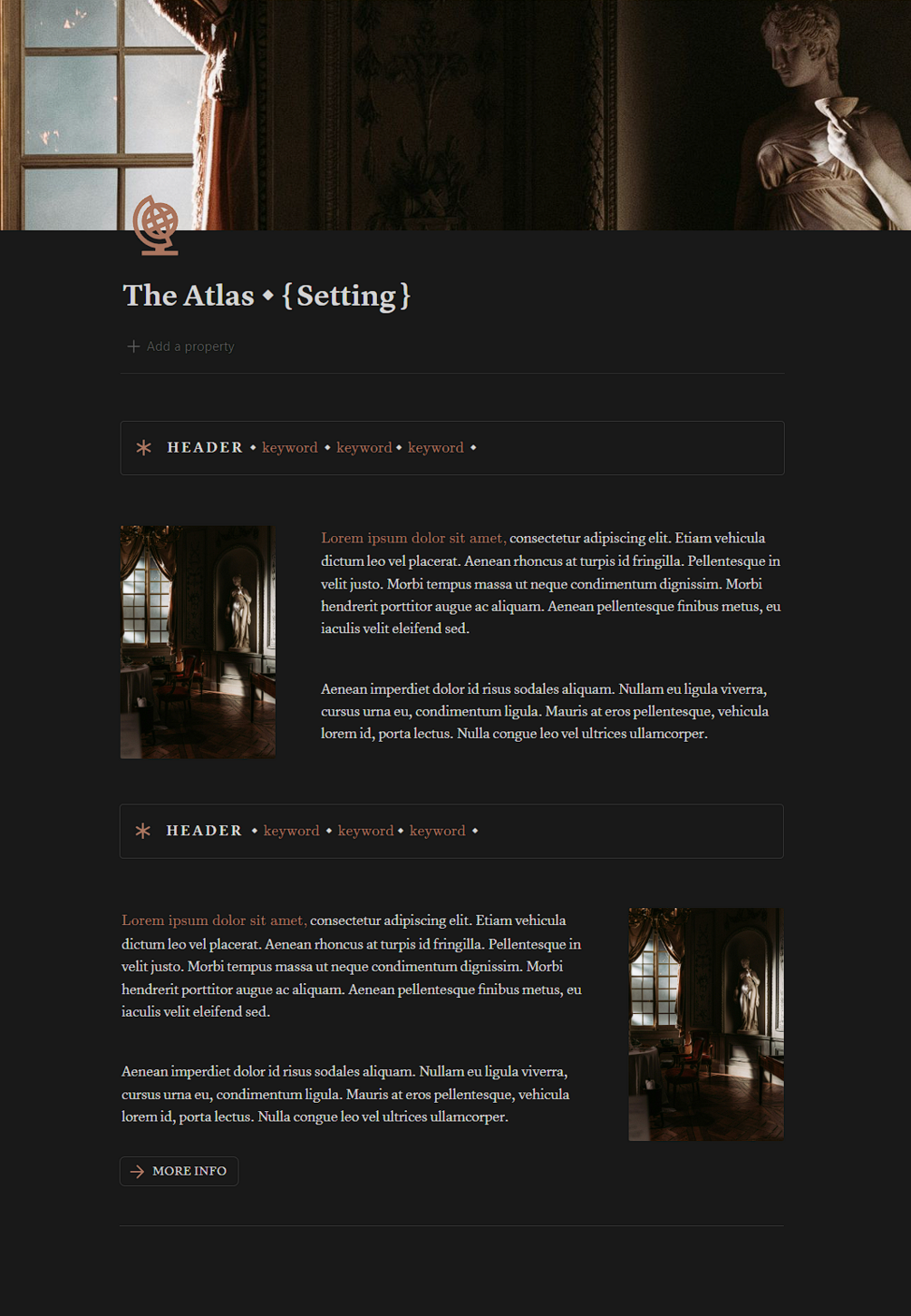The height and width of the screenshot is (1316, 911).
Task: Select first keyword in the first HEADER callout
Action: 290,448
